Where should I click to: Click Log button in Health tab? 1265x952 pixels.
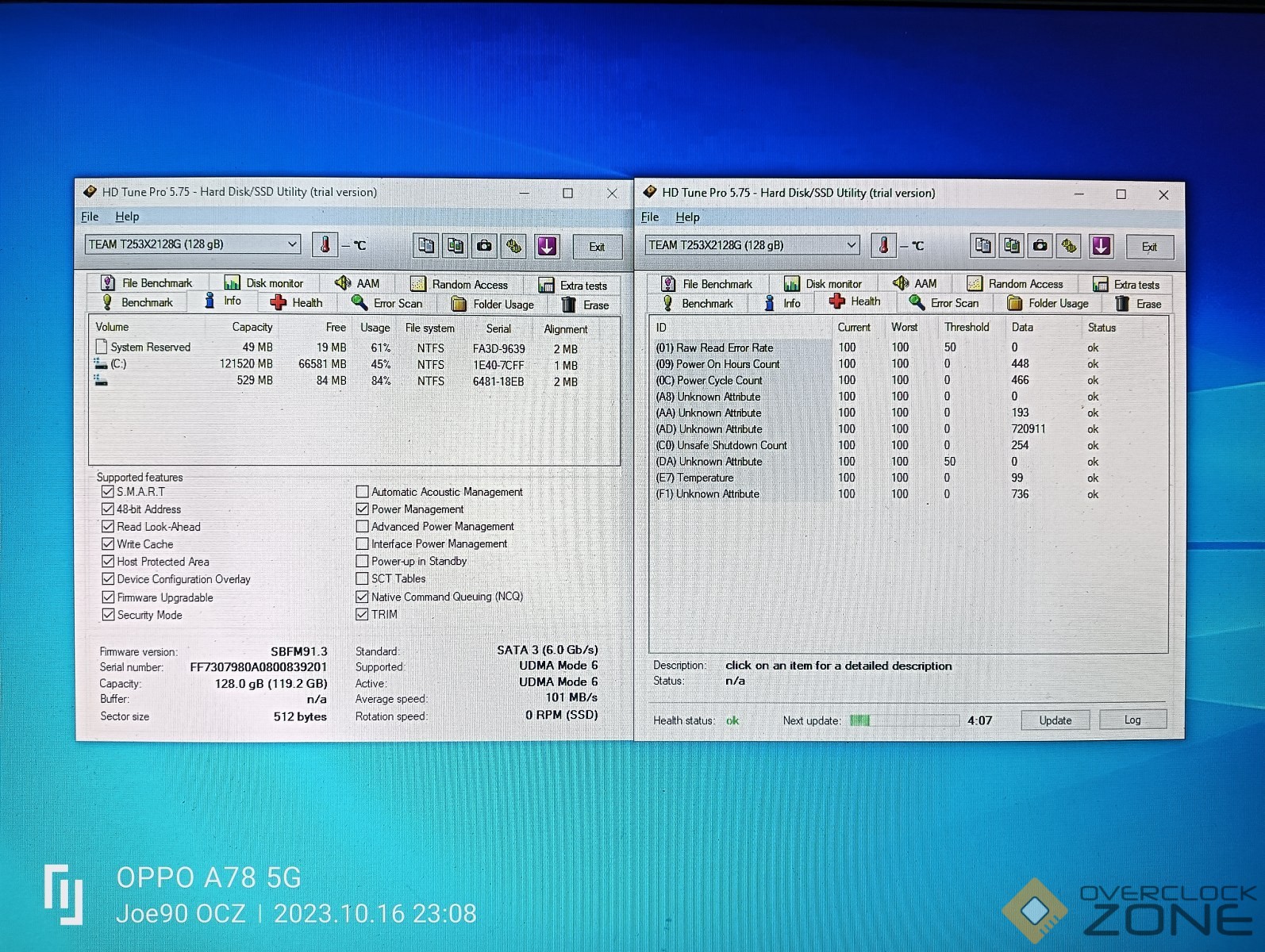1132,720
